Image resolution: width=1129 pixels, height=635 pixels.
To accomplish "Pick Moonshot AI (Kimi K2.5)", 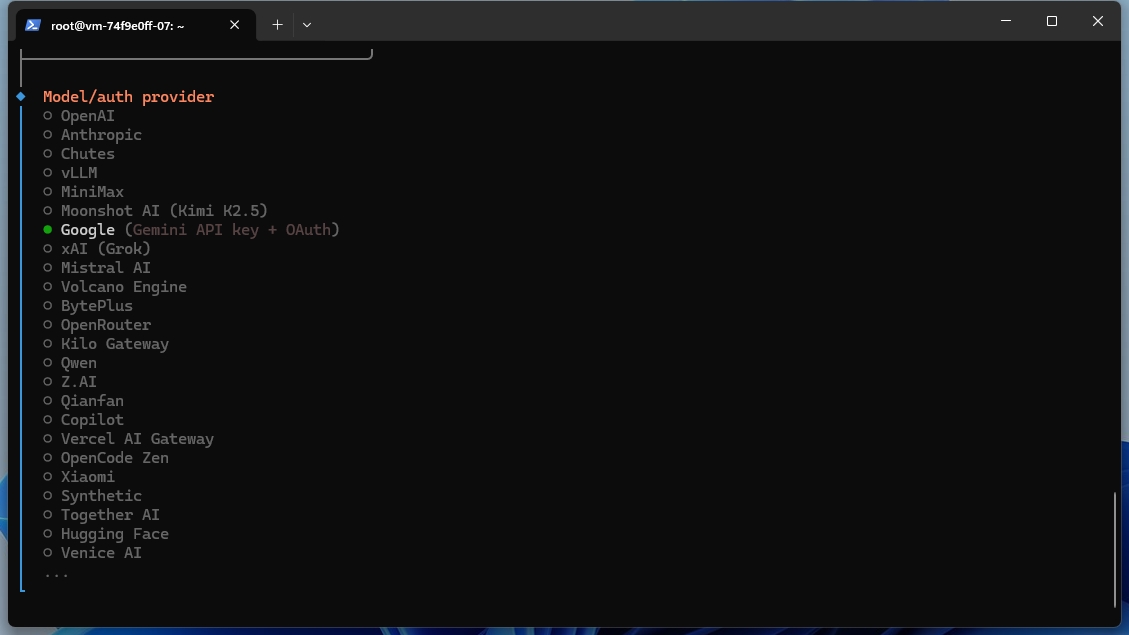I will coord(164,210).
